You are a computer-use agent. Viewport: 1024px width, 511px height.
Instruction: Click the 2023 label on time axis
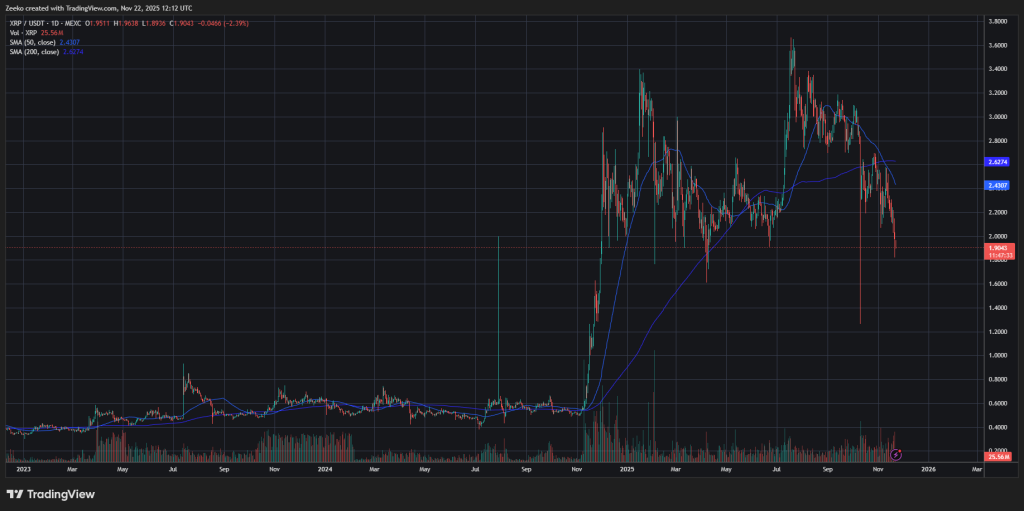pos(21,468)
